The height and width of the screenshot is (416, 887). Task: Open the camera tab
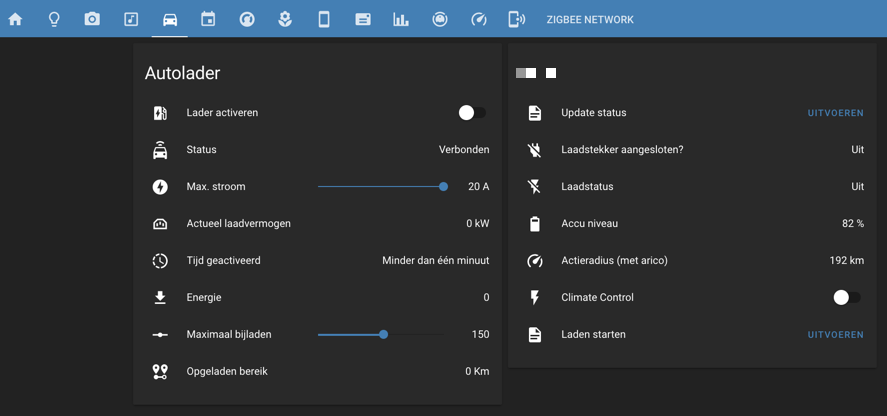point(92,19)
